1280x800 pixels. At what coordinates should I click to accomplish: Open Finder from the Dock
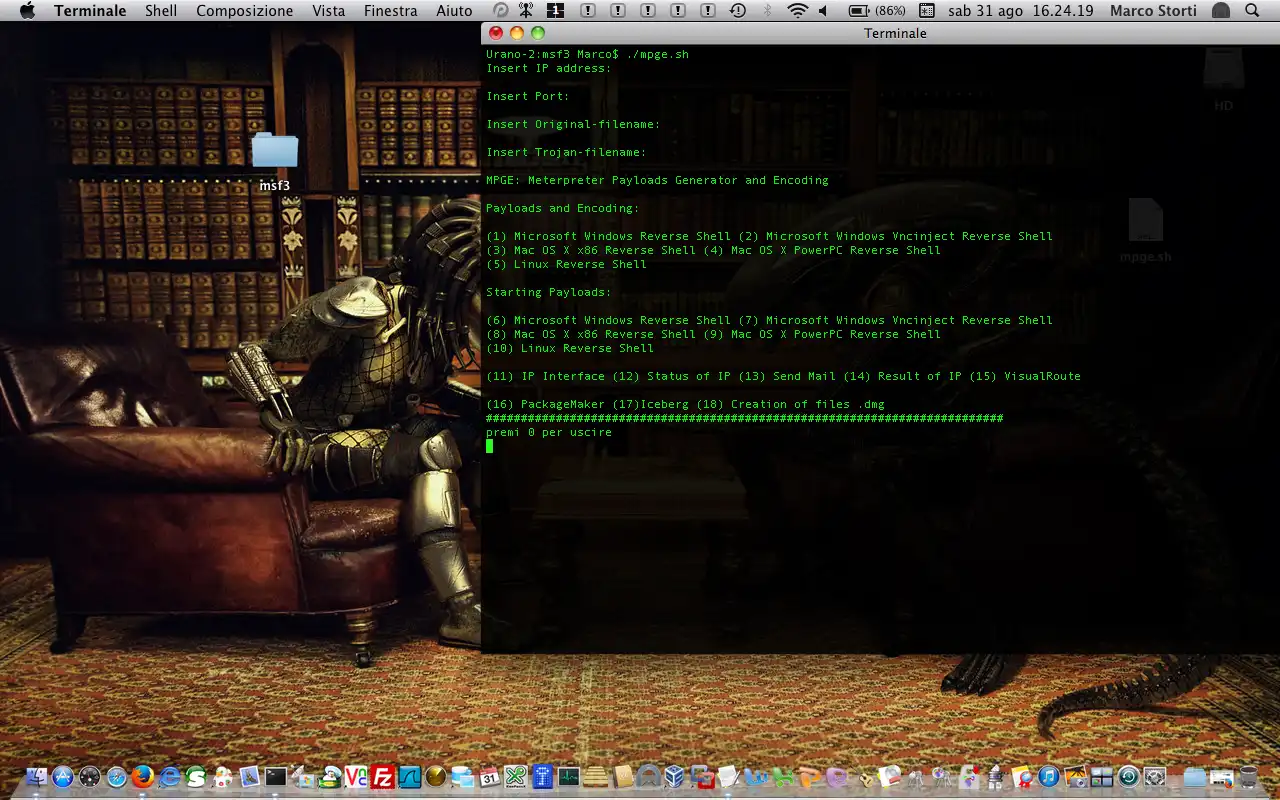(x=36, y=777)
